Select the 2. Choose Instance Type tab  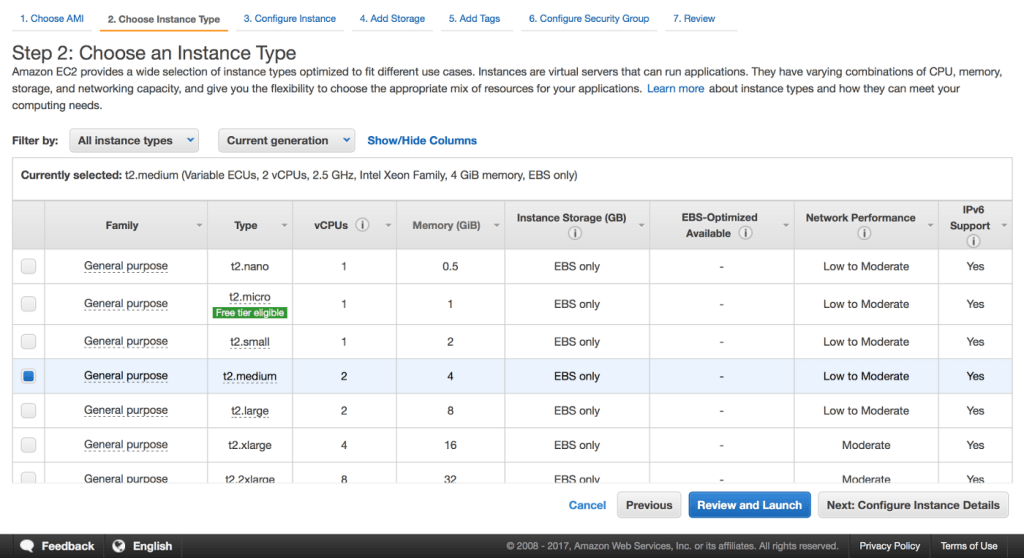pos(164,19)
